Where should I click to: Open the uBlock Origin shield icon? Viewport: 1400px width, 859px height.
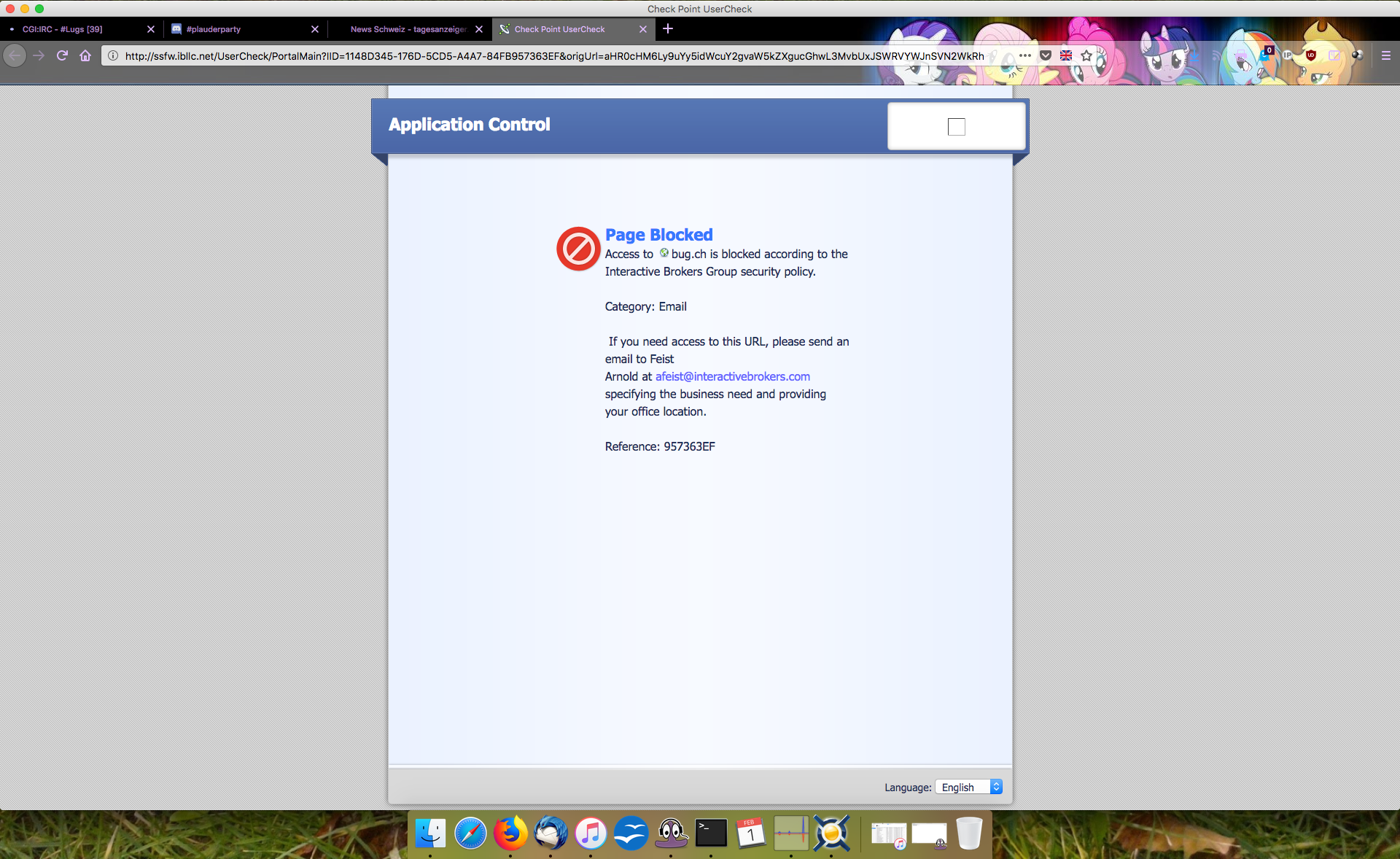coord(1310,55)
